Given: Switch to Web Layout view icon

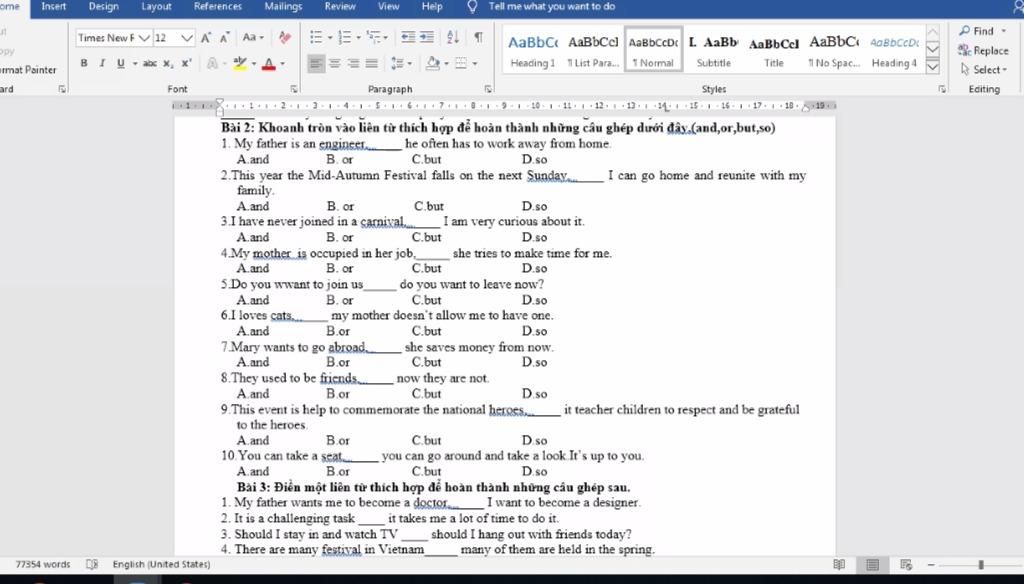Looking at the screenshot, I should (906, 564).
